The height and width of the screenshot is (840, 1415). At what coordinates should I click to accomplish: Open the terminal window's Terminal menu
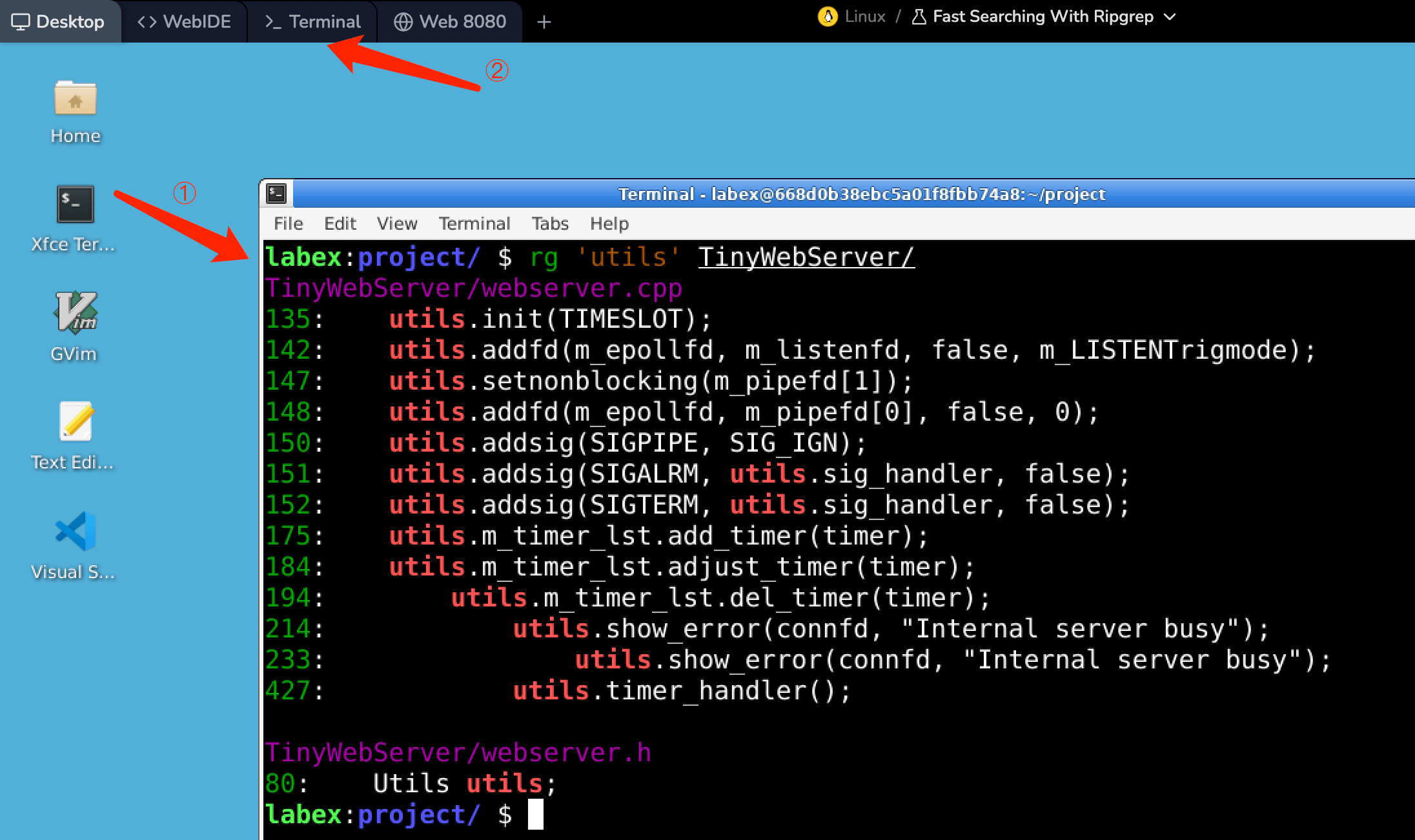point(474,223)
